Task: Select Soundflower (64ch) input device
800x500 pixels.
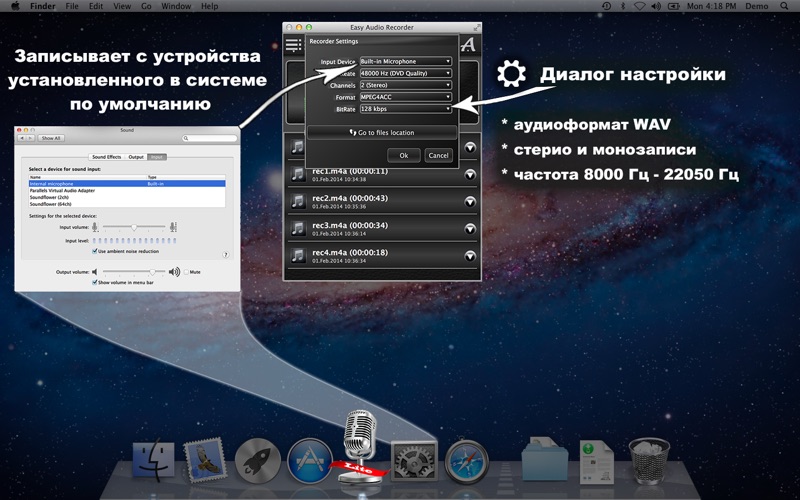Action: coord(127,204)
